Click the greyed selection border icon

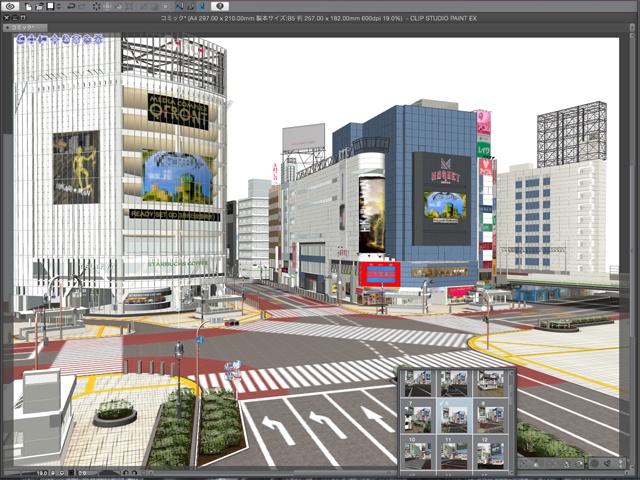(166, 7)
